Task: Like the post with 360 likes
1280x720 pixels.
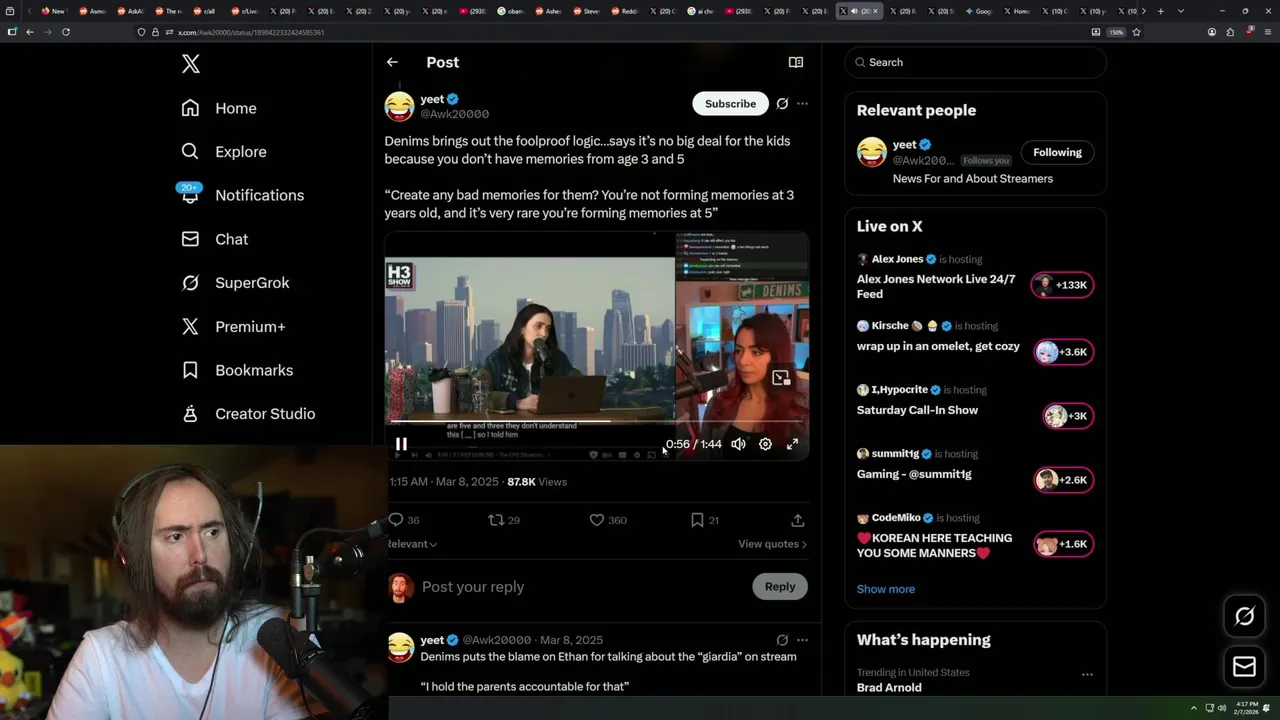Action: coord(608,520)
